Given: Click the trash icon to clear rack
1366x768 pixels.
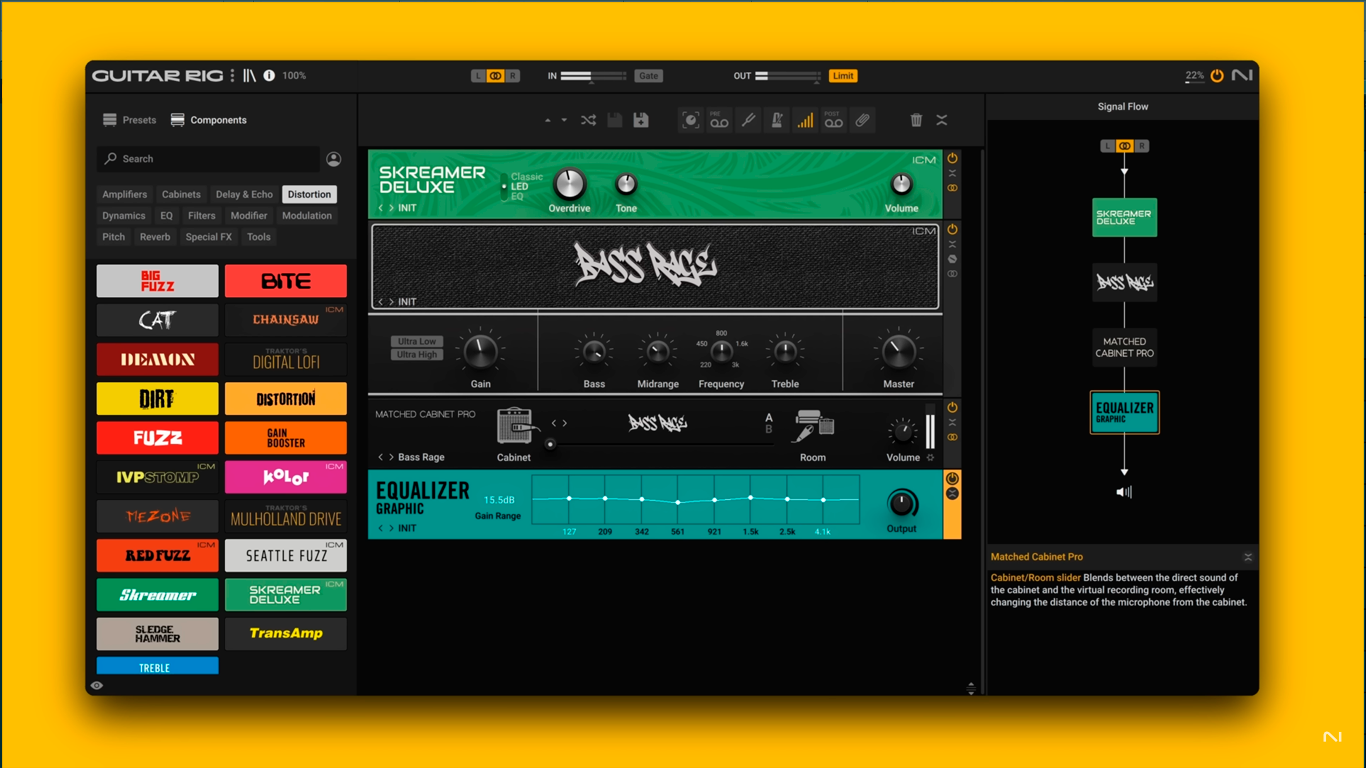Looking at the screenshot, I should 916,120.
